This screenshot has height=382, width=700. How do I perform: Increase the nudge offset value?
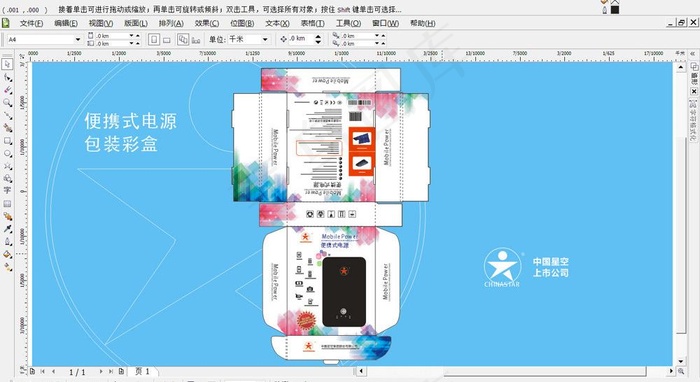[x=318, y=37]
